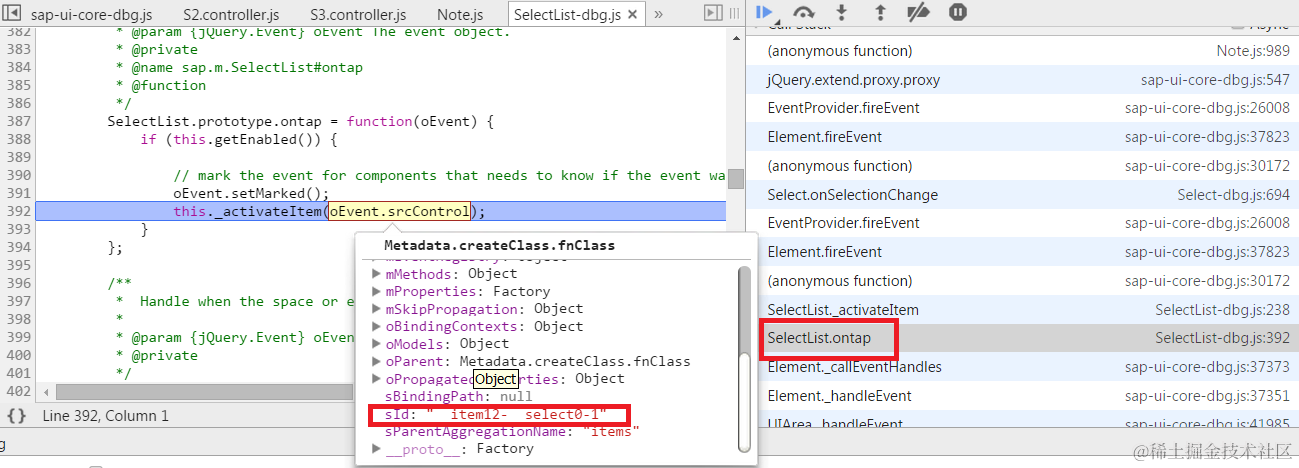Click the Metadata.createClass.fnClass popup title
The height and width of the screenshot is (468, 1299).
500,245
